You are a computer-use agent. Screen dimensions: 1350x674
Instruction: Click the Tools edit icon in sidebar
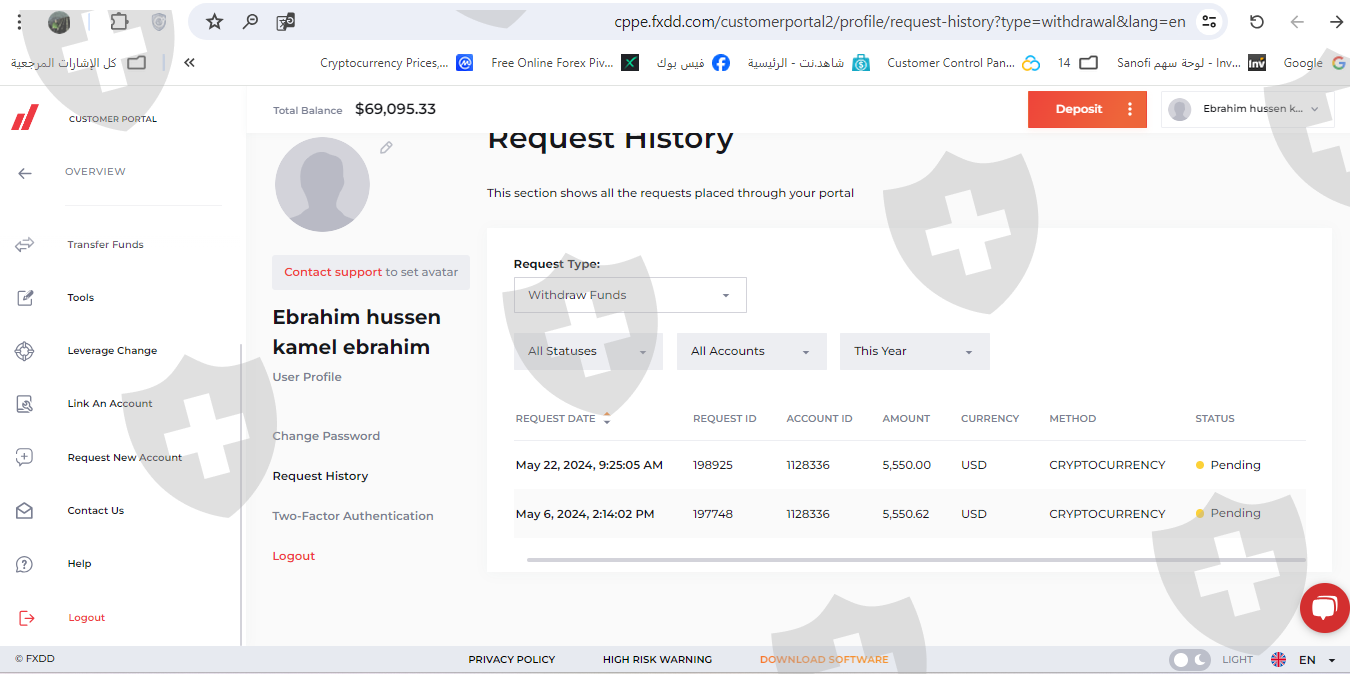point(25,298)
